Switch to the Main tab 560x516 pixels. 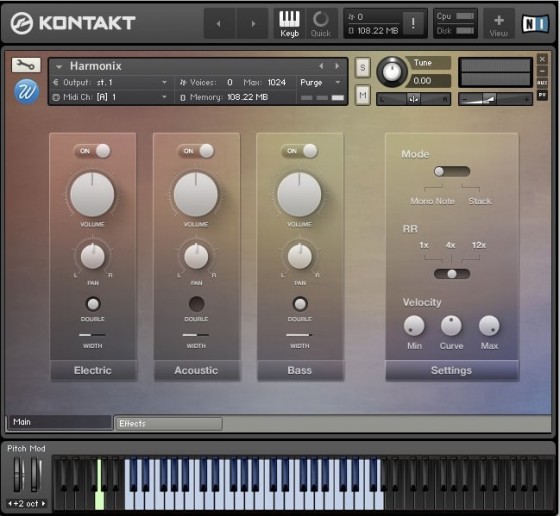(x=60, y=422)
